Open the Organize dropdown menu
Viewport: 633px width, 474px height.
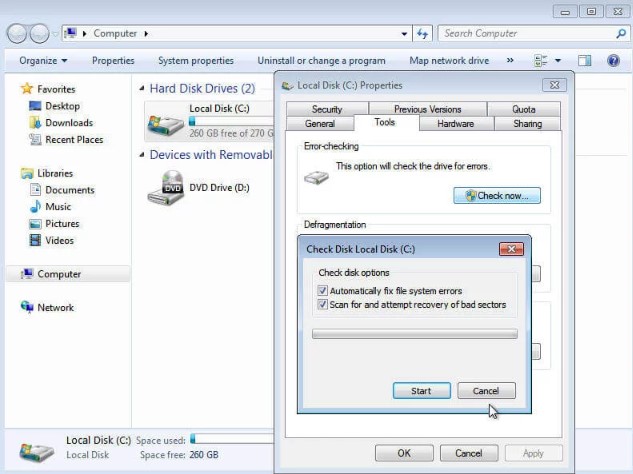click(43, 61)
